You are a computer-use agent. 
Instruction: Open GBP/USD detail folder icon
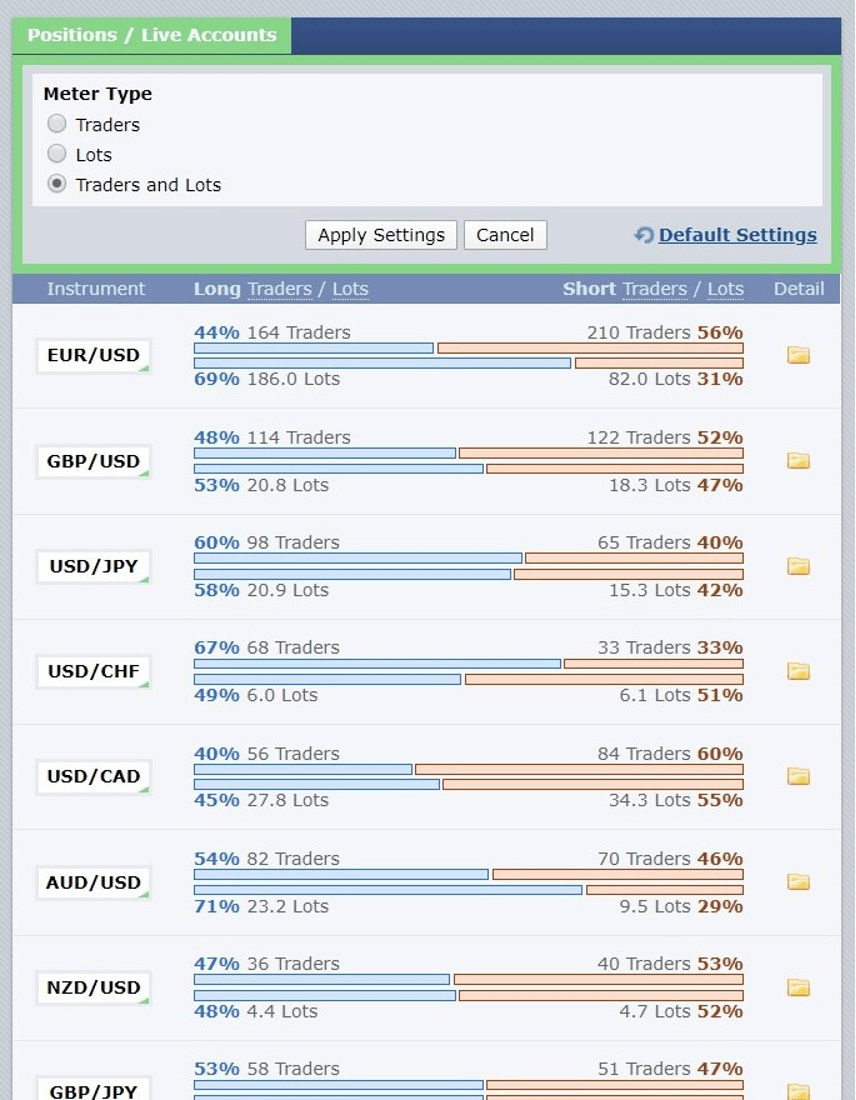pyautogui.click(x=798, y=461)
